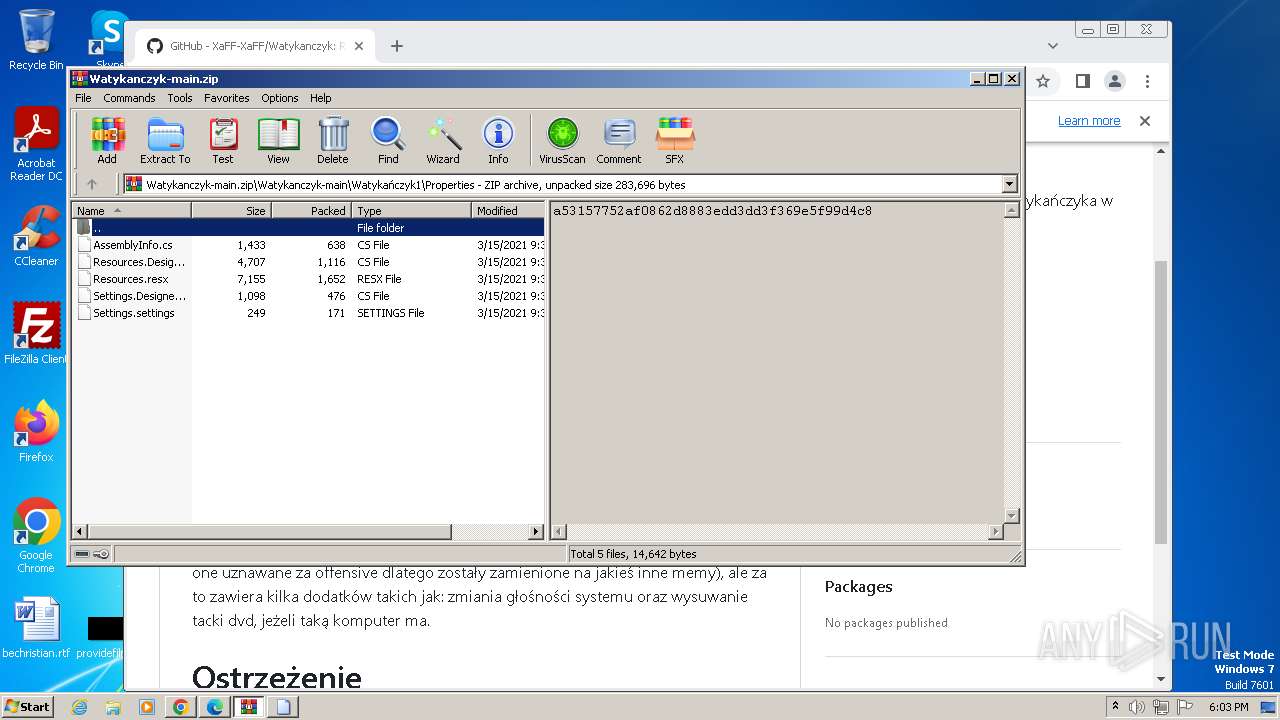Click the comment hash text

pos(712,211)
